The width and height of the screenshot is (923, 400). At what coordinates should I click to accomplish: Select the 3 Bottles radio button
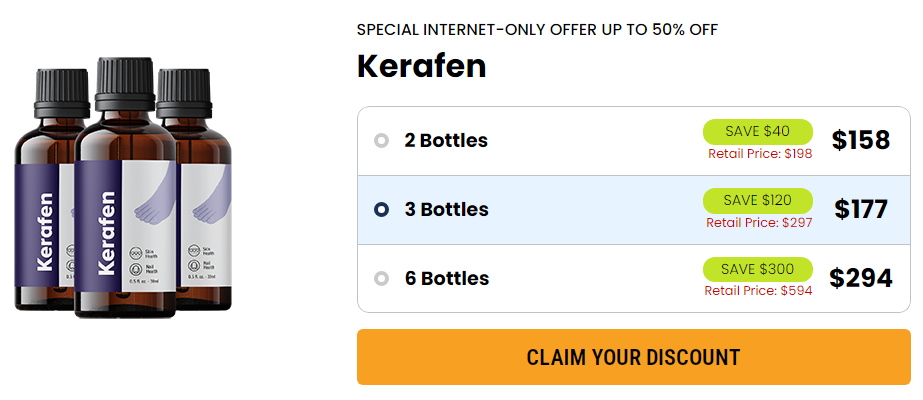click(381, 210)
